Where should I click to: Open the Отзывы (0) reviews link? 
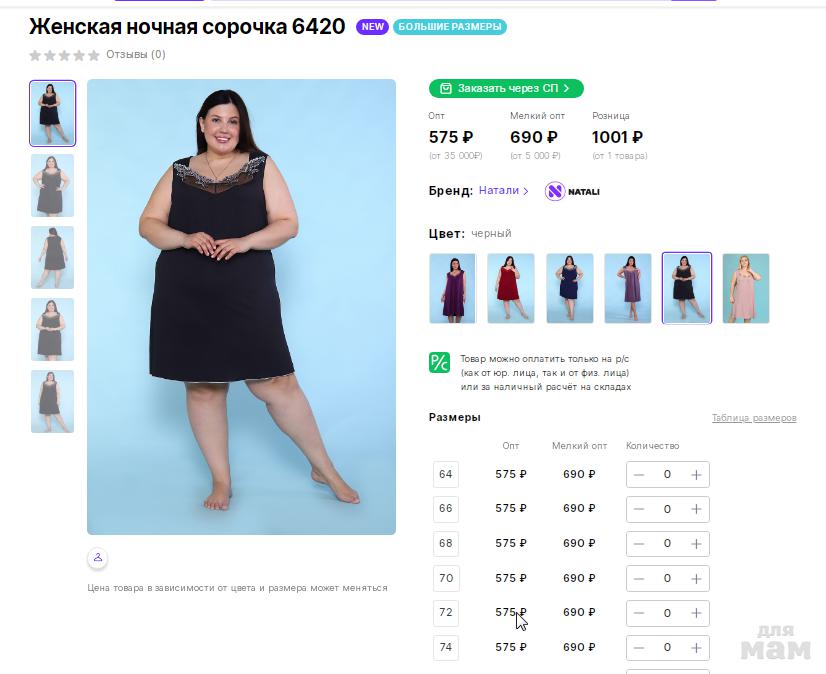point(136,55)
